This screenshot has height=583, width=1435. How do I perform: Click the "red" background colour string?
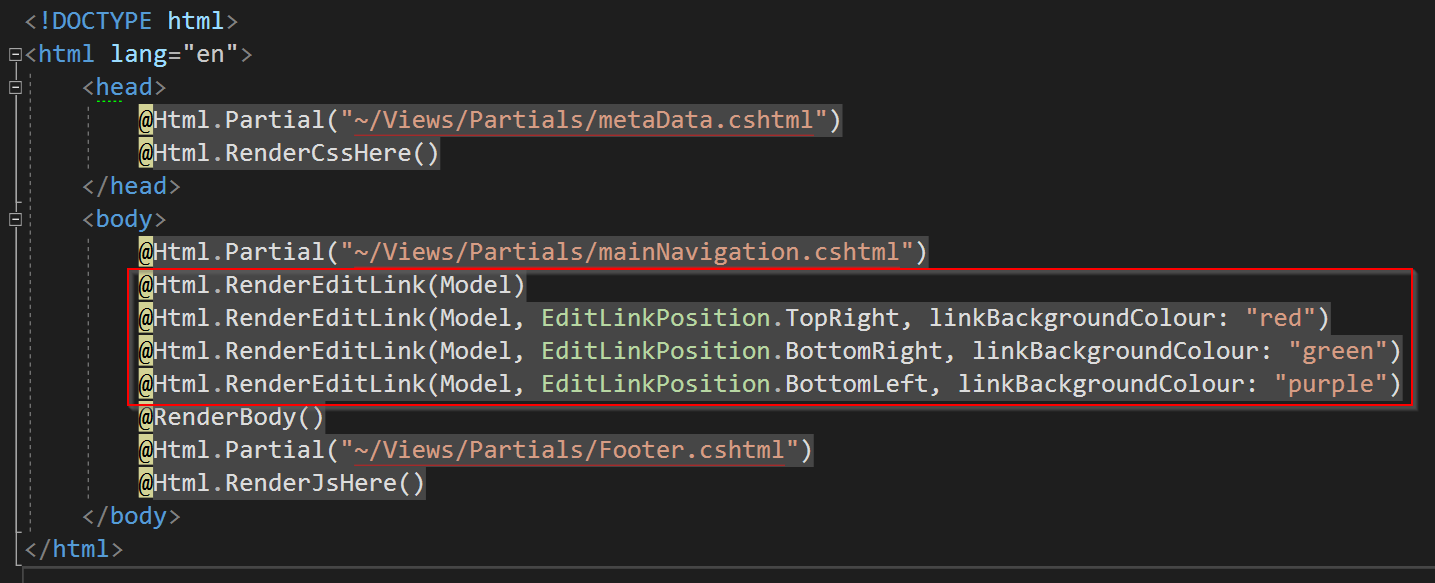tap(1280, 318)
